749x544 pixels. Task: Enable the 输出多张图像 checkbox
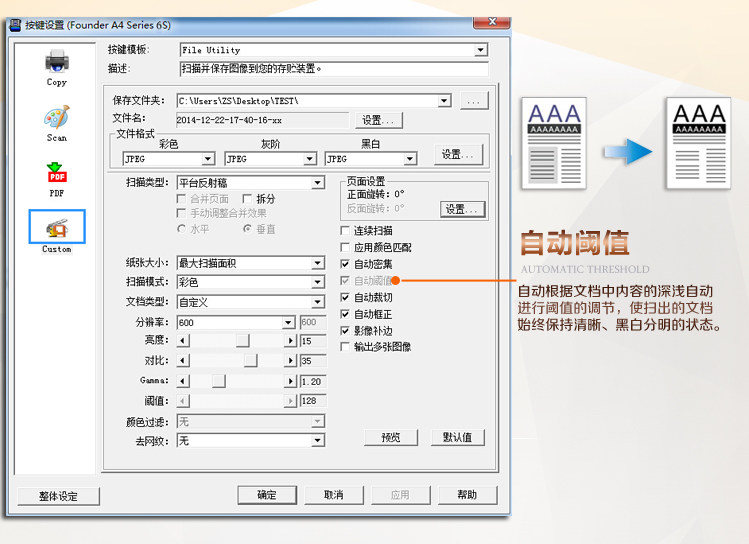pyautogui.click(x=345, y=347)
